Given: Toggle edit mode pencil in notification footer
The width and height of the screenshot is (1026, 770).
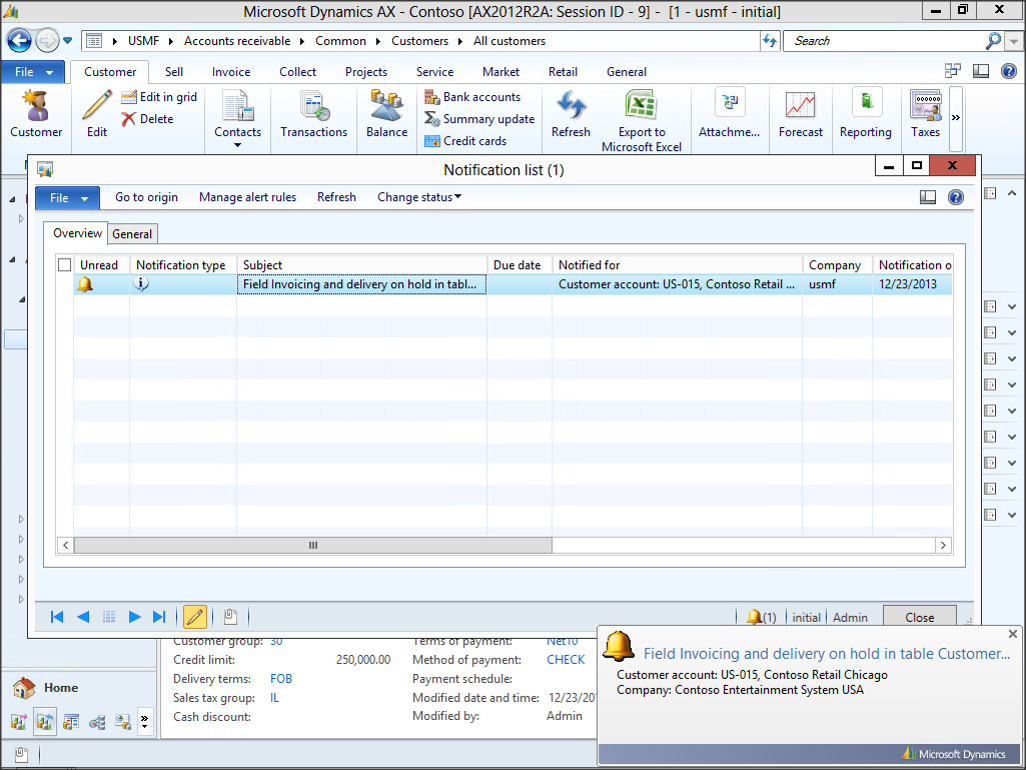Looking at the screenshot, I should pos(195,617).
